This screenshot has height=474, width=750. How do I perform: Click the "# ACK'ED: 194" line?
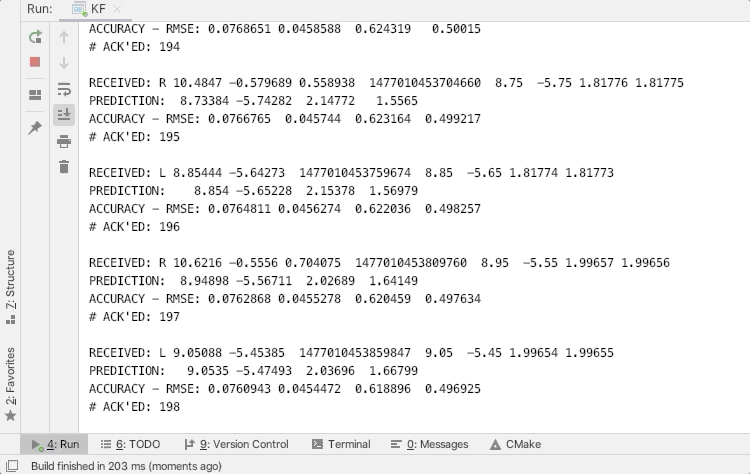point(134,47)
